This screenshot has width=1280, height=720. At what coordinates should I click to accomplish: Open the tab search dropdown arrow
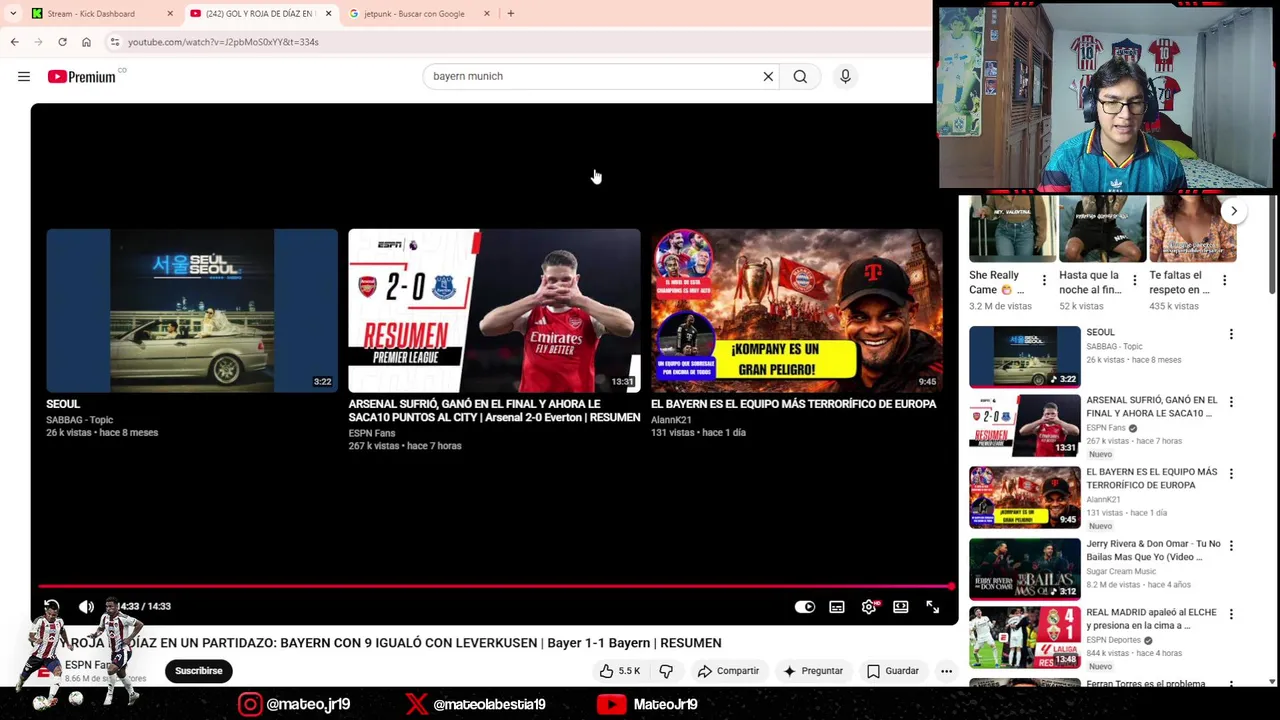[12, 14]
